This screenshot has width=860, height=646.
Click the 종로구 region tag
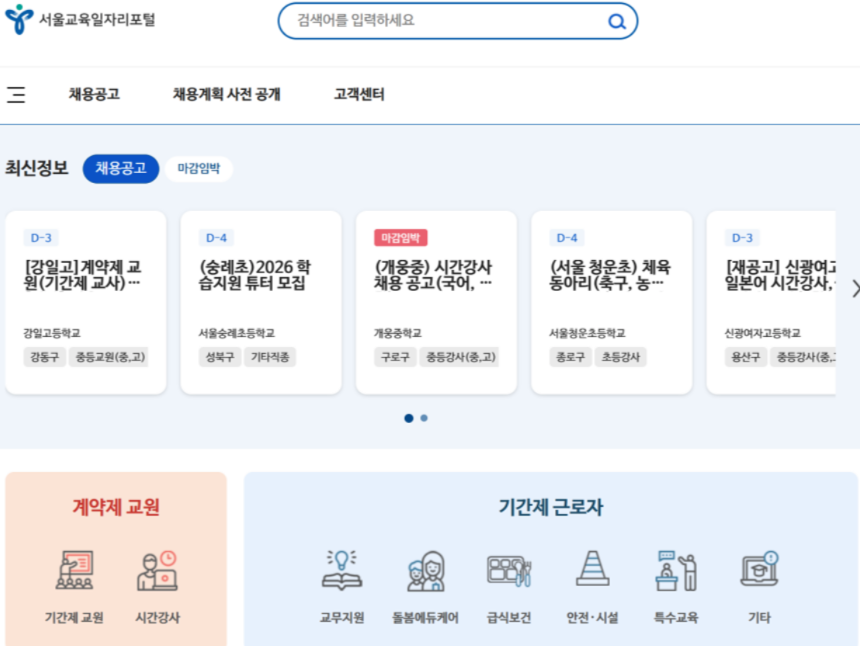point(570,357)
